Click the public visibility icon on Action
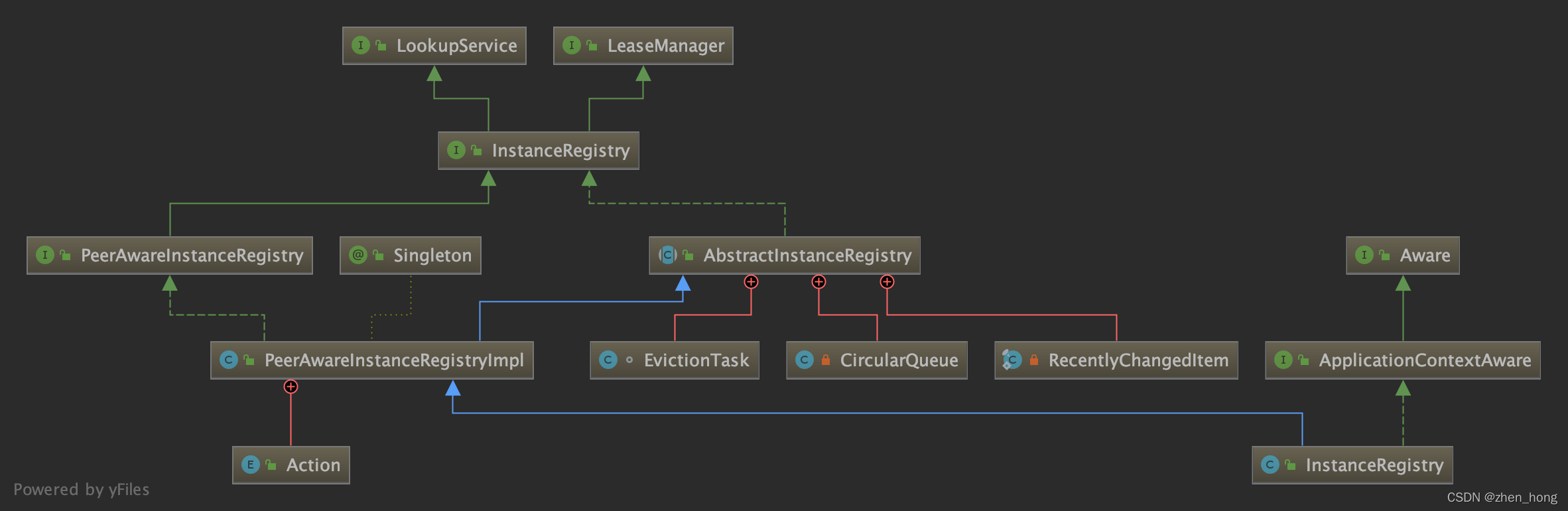Viewport: 1568px width, 511px height. (271, 465)
